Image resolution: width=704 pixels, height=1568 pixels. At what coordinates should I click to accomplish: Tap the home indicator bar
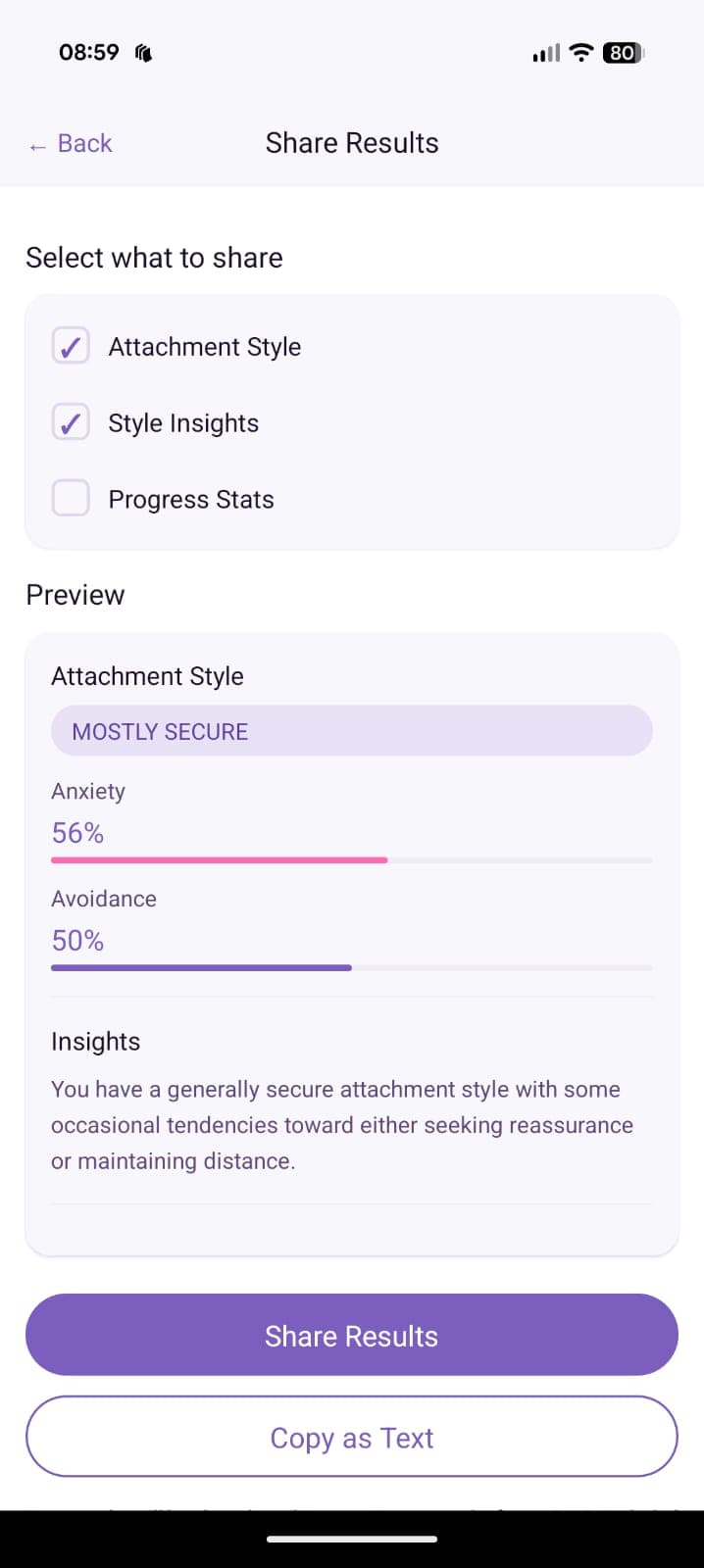(x=351, y=1539)
